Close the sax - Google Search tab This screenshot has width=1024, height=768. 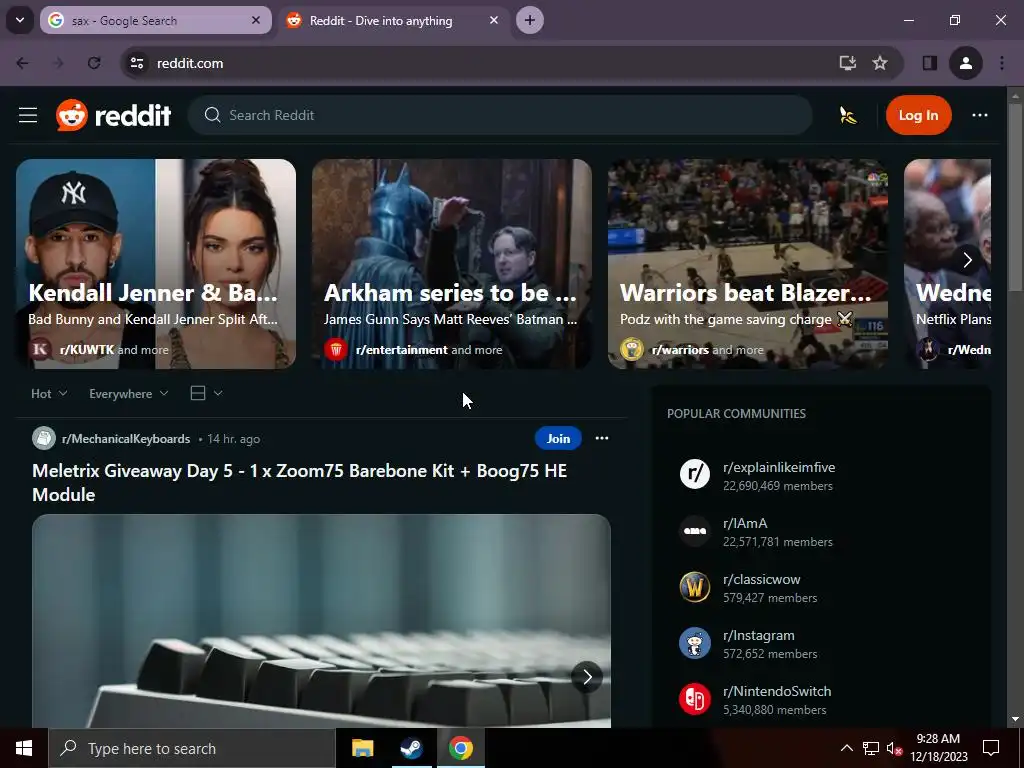point(256,20)
